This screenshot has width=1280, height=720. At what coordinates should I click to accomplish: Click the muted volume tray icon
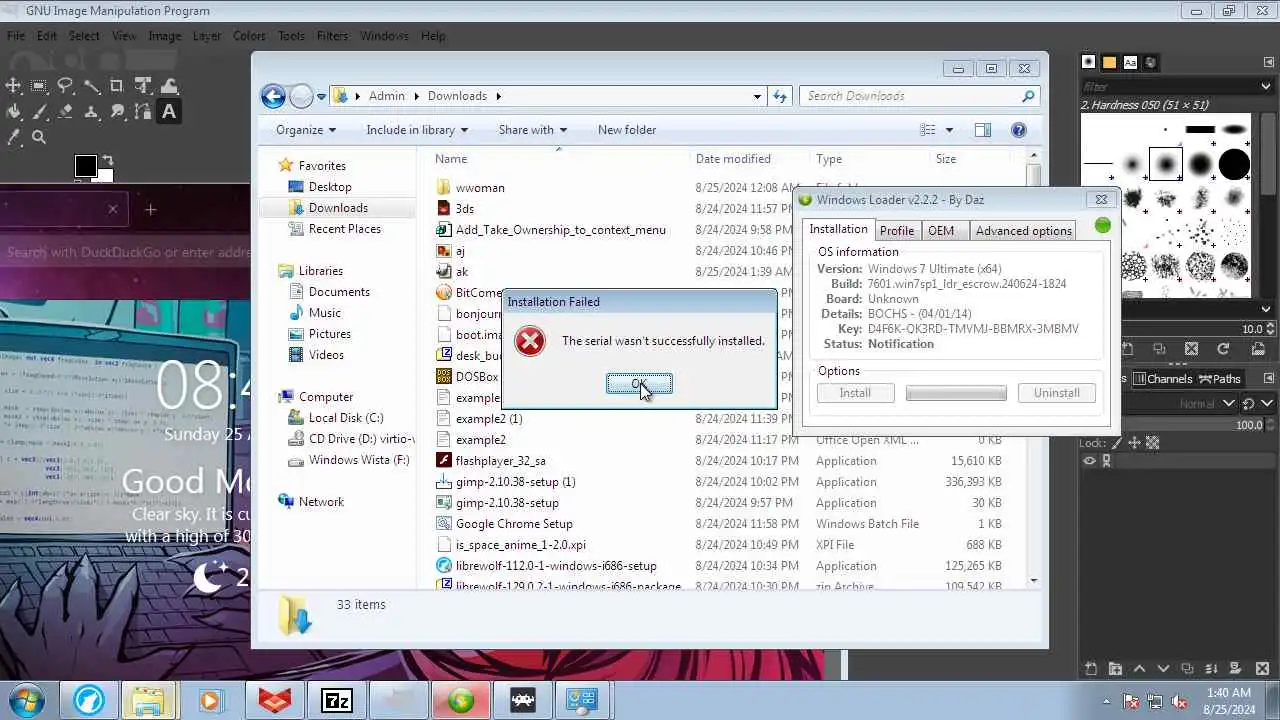coord(1179,702)
